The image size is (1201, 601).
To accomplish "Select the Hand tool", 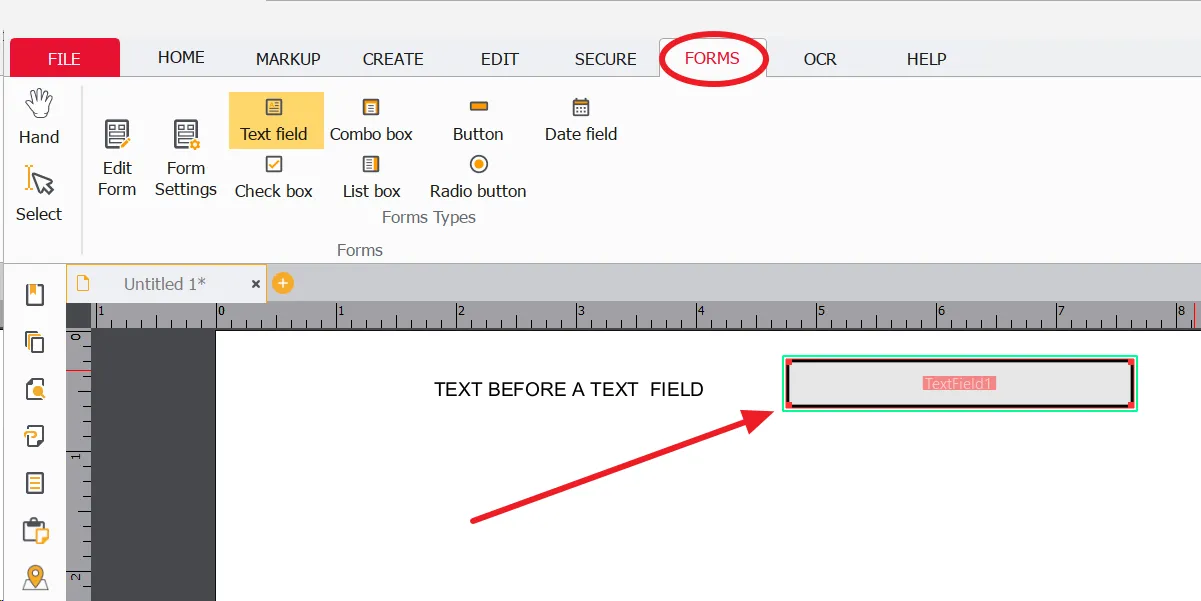I will 39,117.
